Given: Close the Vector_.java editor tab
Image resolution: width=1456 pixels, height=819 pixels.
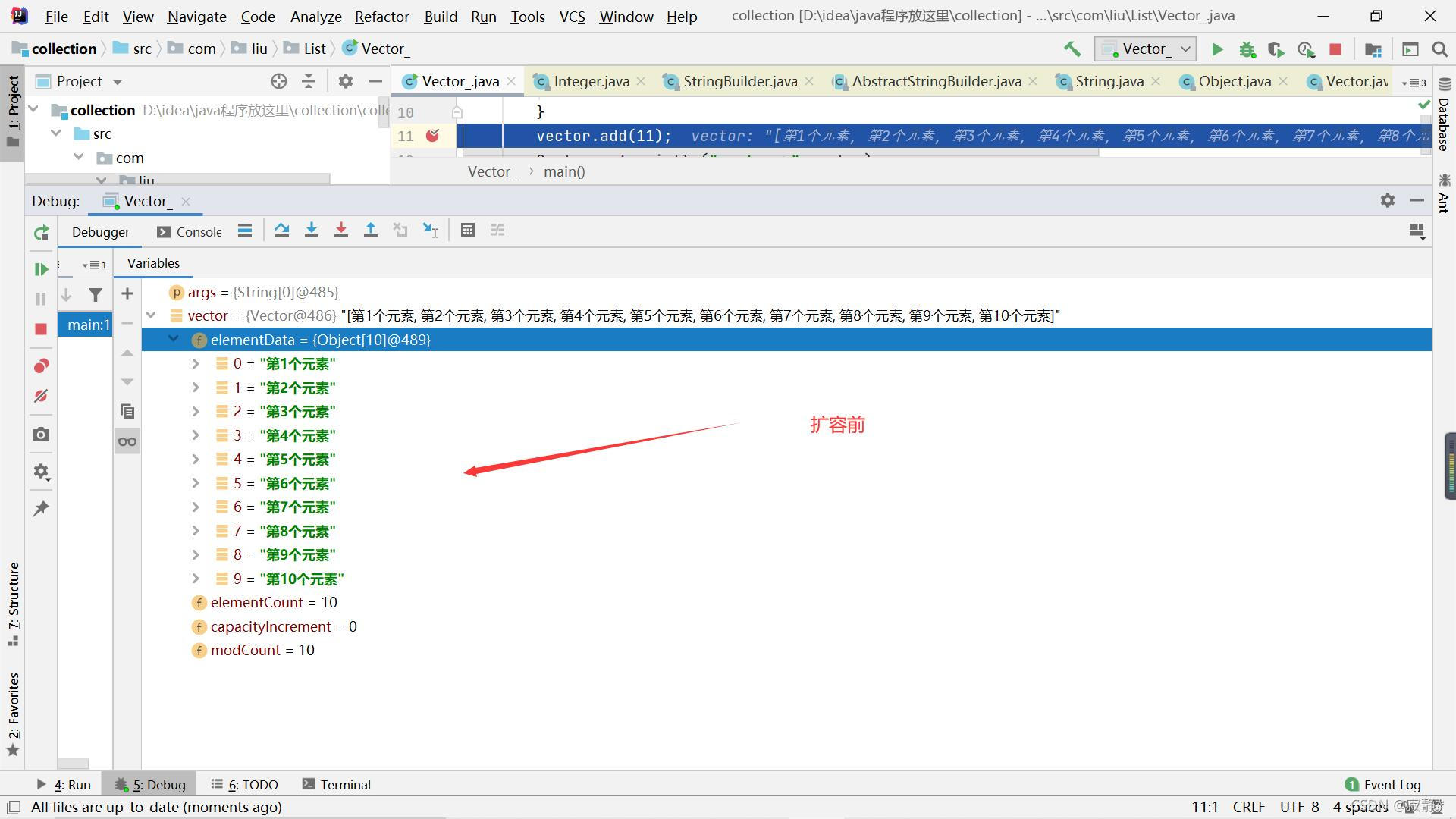Looking at the screenshot, I should (x=512, y=81).
